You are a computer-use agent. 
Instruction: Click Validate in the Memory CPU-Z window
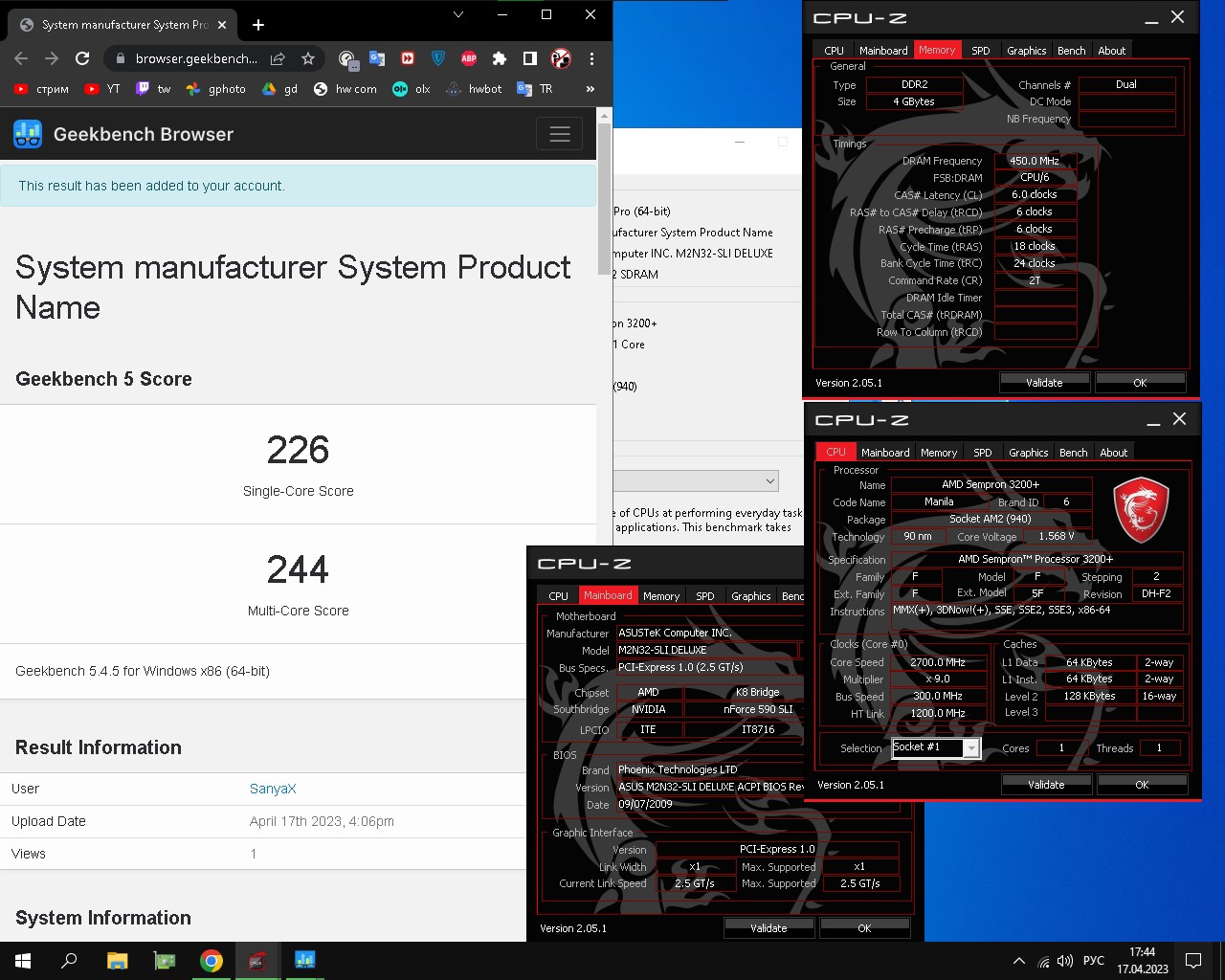1044,383
